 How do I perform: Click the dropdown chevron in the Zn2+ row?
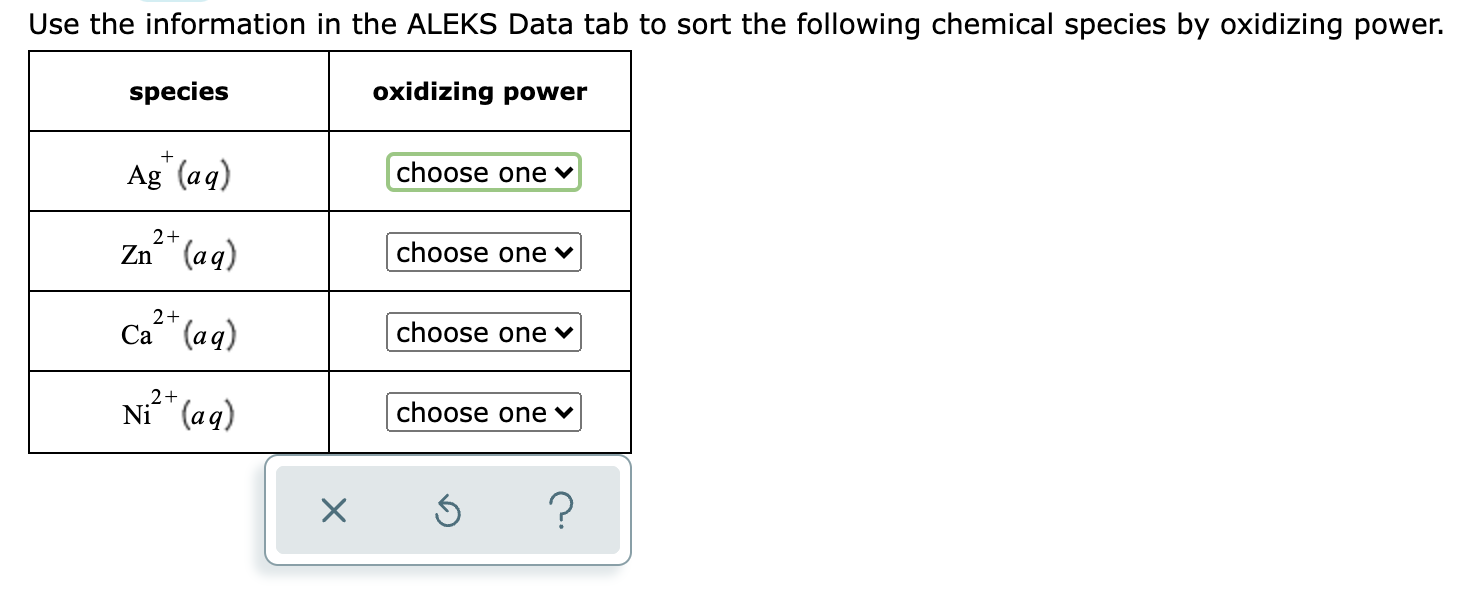click(563, 252)
